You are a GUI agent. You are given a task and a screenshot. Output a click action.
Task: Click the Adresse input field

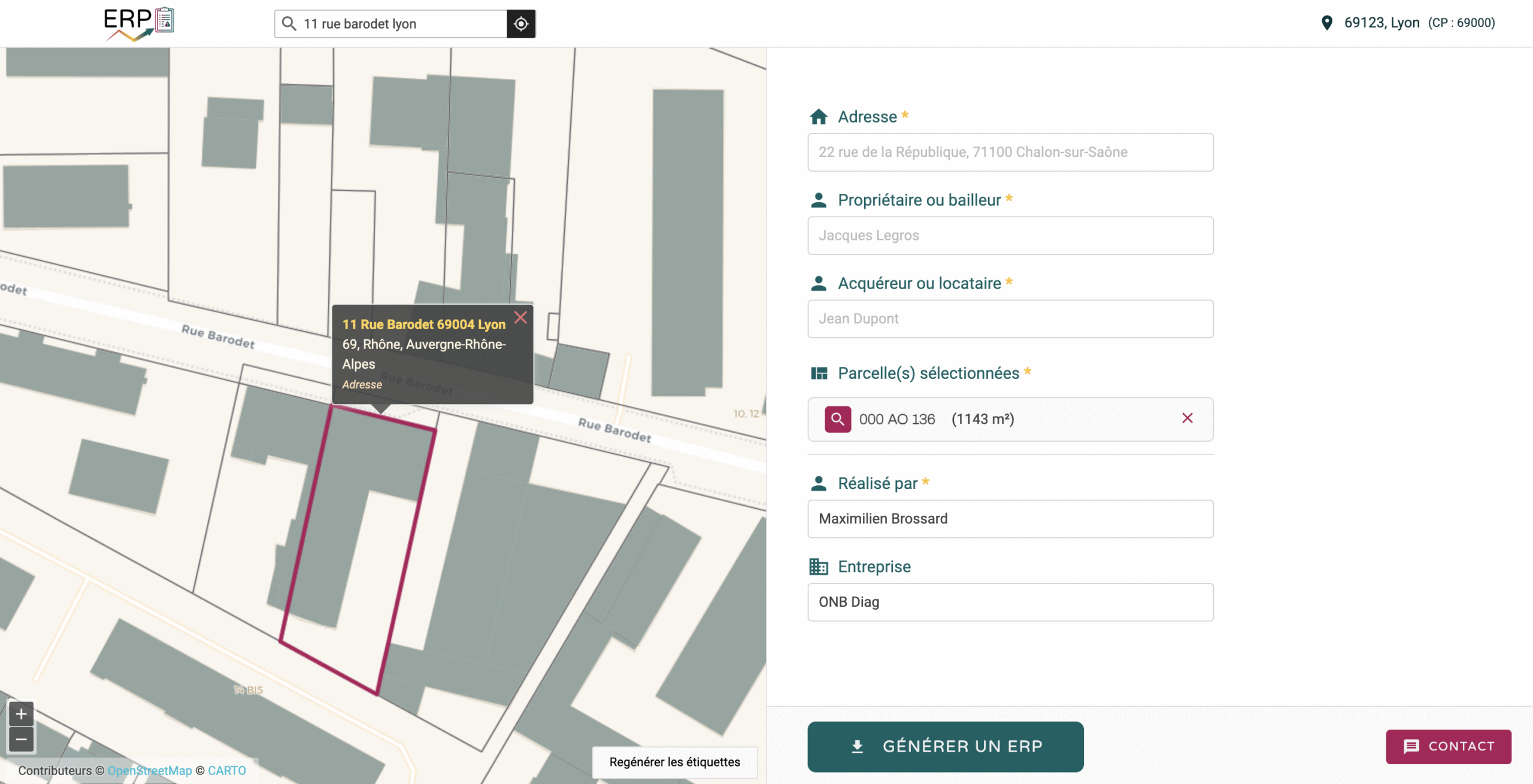click(1010, 152)
